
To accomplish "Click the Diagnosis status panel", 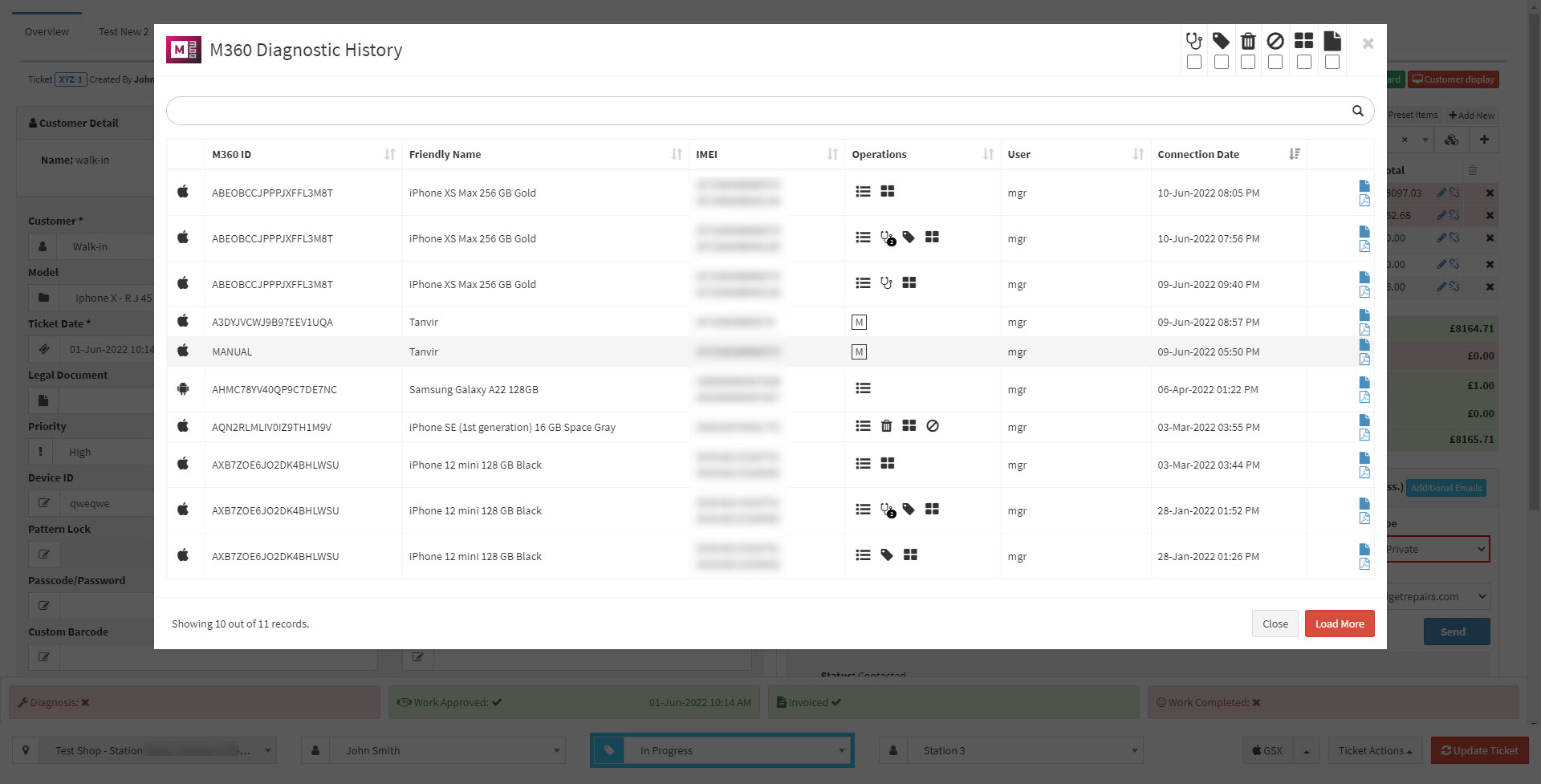I will (194, 702).
